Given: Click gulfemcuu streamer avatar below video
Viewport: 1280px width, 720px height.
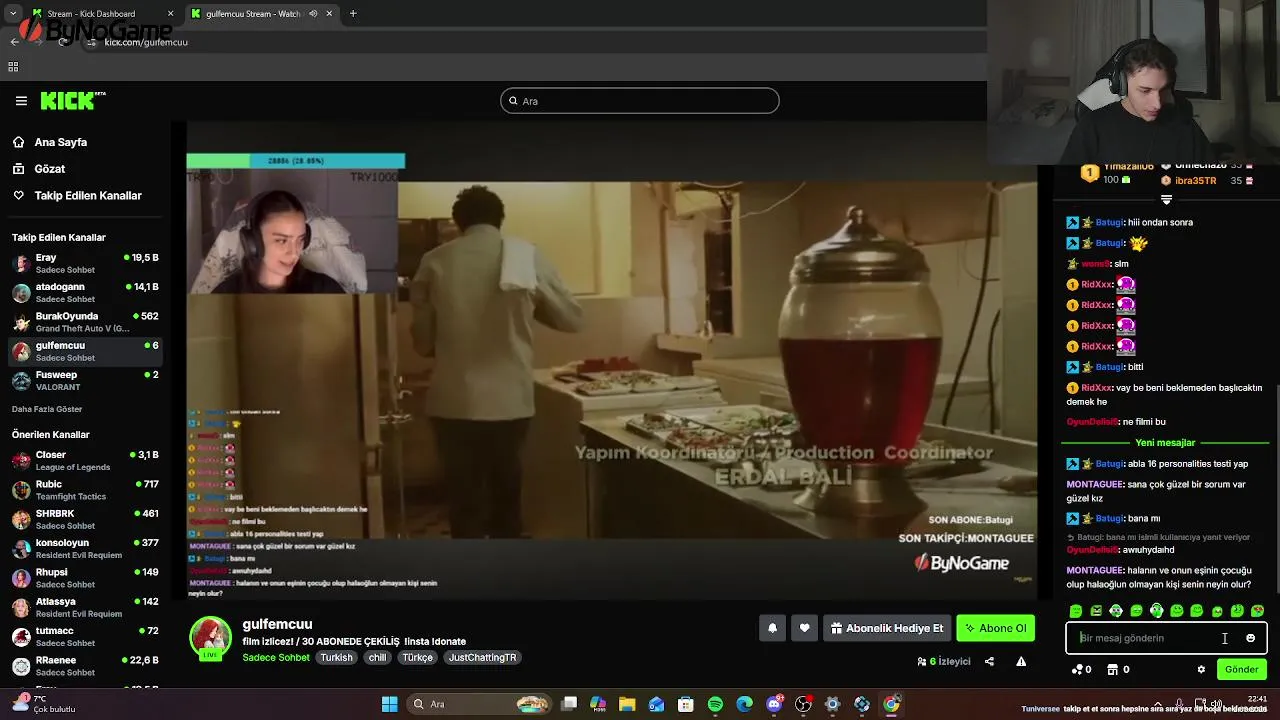Looking at the screenshot, I should 211,638.
